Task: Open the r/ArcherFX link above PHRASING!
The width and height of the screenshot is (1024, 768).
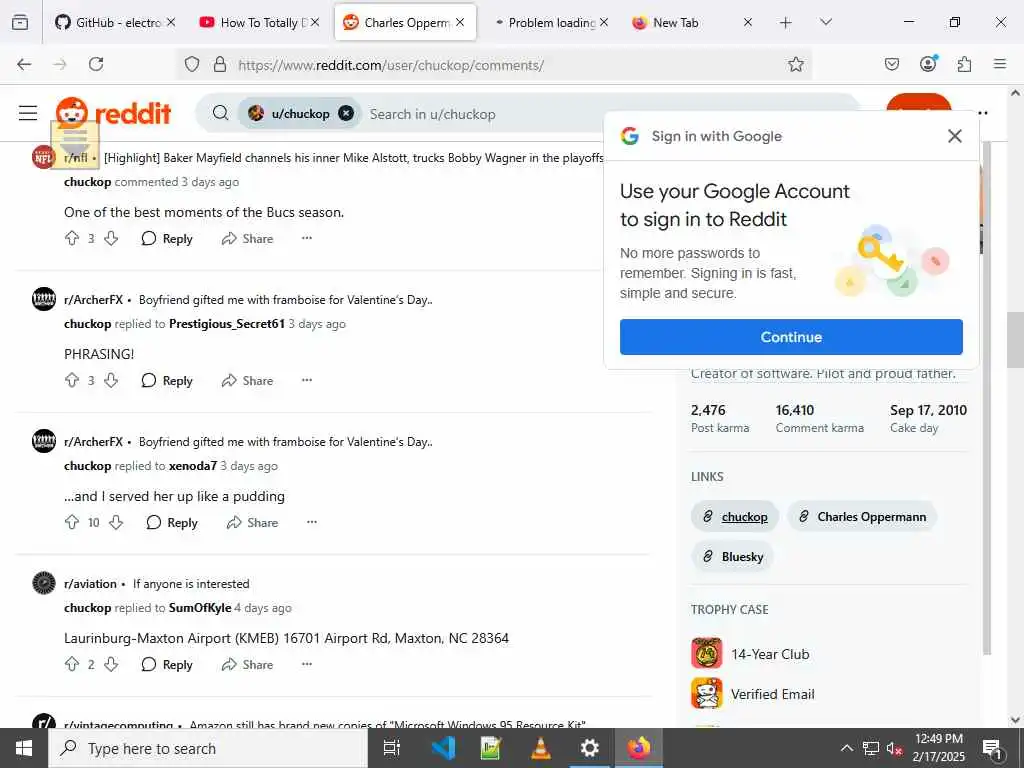Action: point(93,300)
